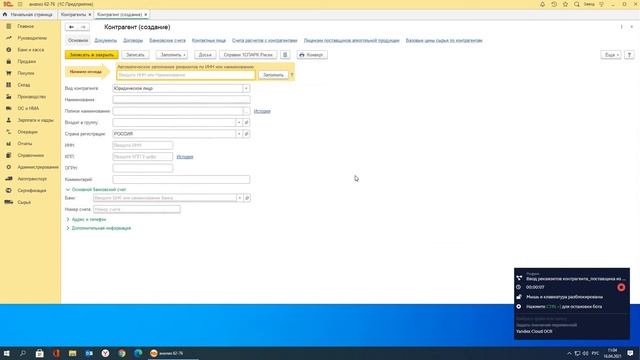Click the ИНН input field

(142, 145)
